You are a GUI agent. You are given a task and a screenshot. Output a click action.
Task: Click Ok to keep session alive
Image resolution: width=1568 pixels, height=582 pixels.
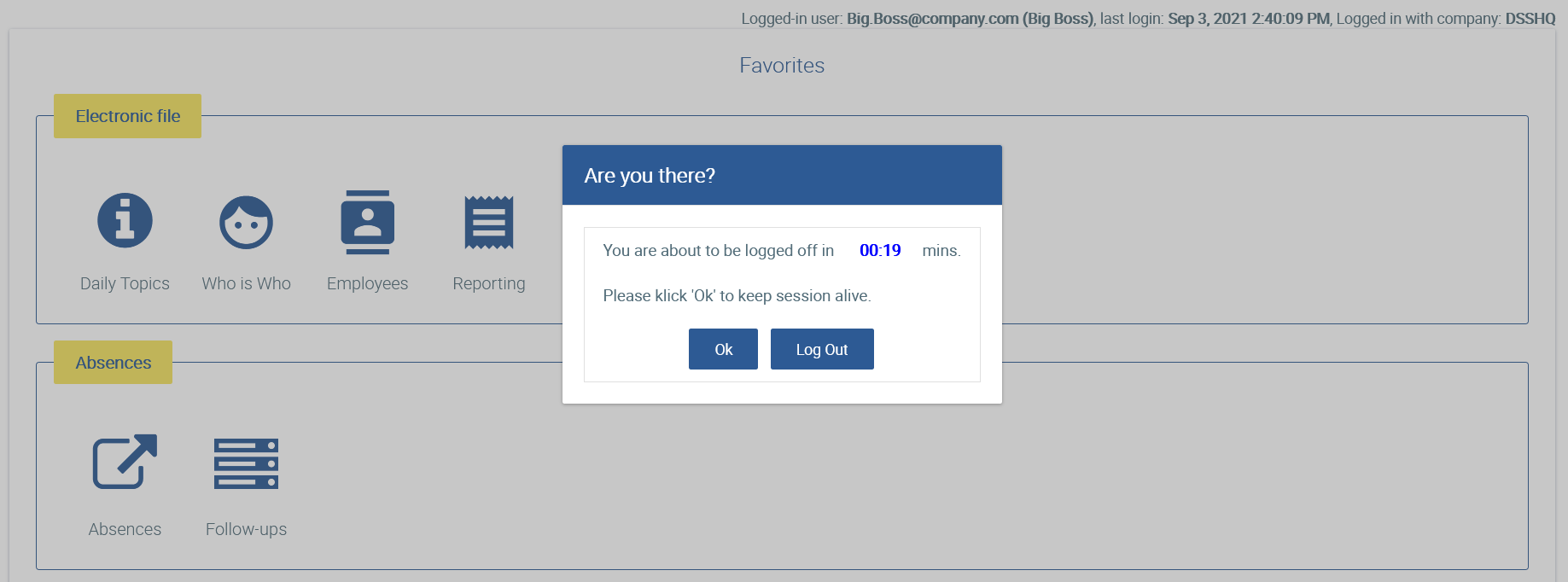click(x=723, y=349)
